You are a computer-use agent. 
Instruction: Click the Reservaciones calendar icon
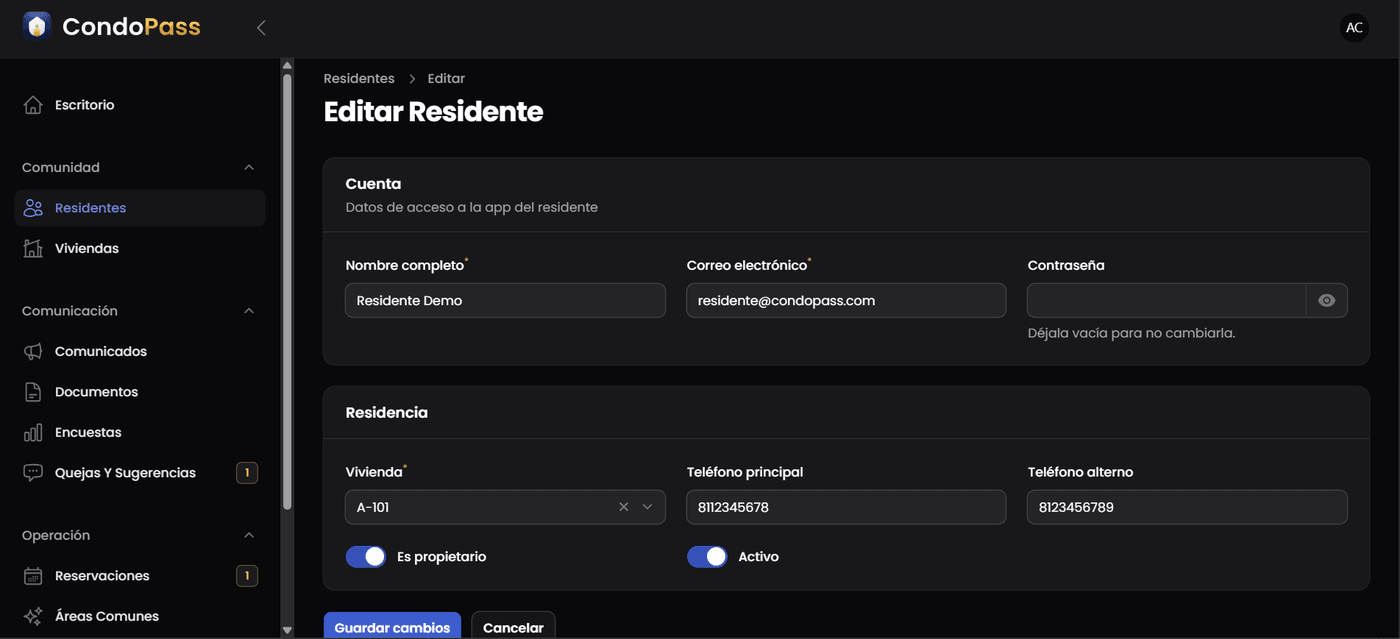tap(33, 576)
